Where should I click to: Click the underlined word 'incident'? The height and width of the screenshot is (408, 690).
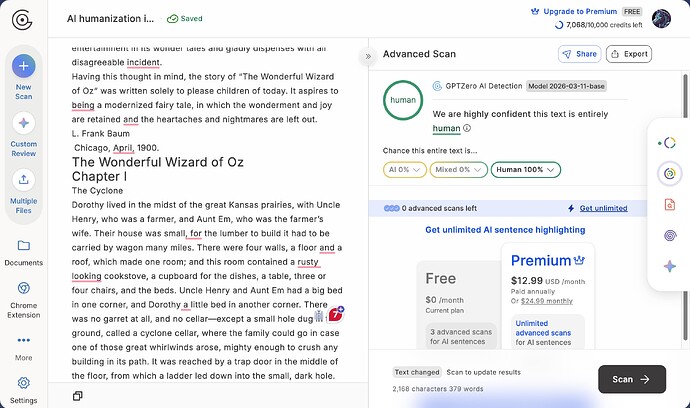pyautogui.click(x=143, y=62)
